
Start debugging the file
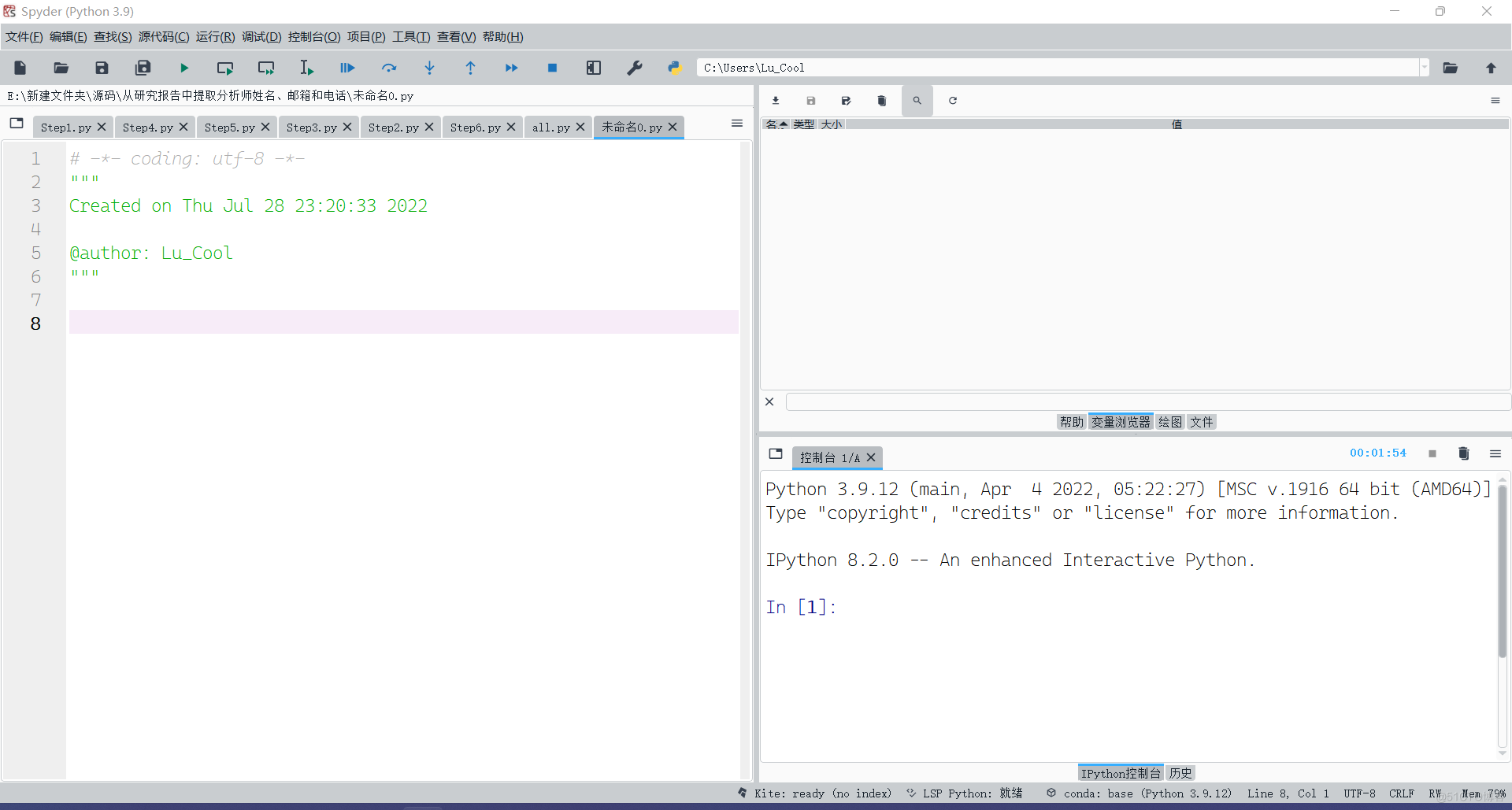pos(348,68)
